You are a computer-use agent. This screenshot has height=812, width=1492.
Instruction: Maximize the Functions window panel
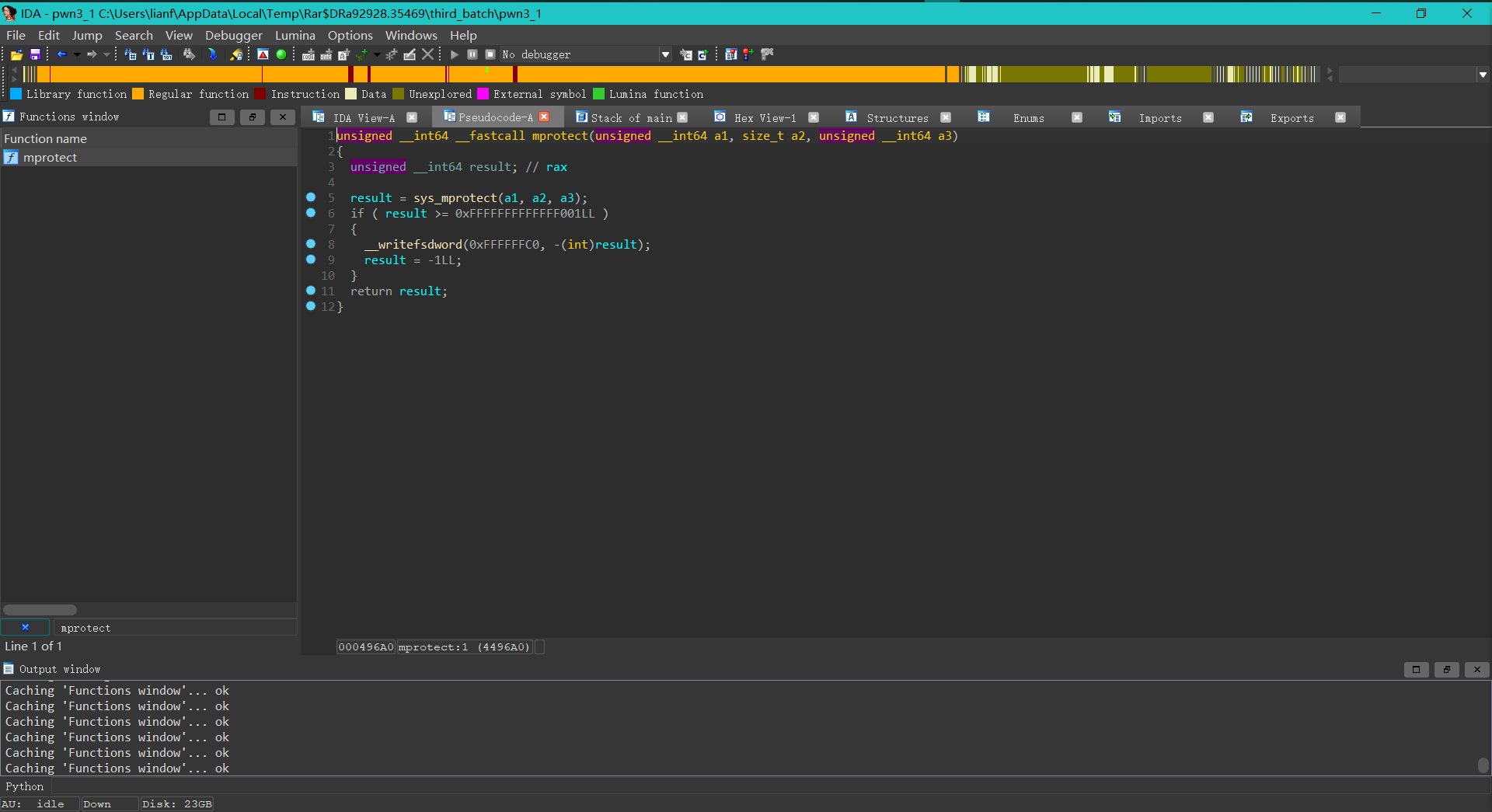[x=221, y=117]
